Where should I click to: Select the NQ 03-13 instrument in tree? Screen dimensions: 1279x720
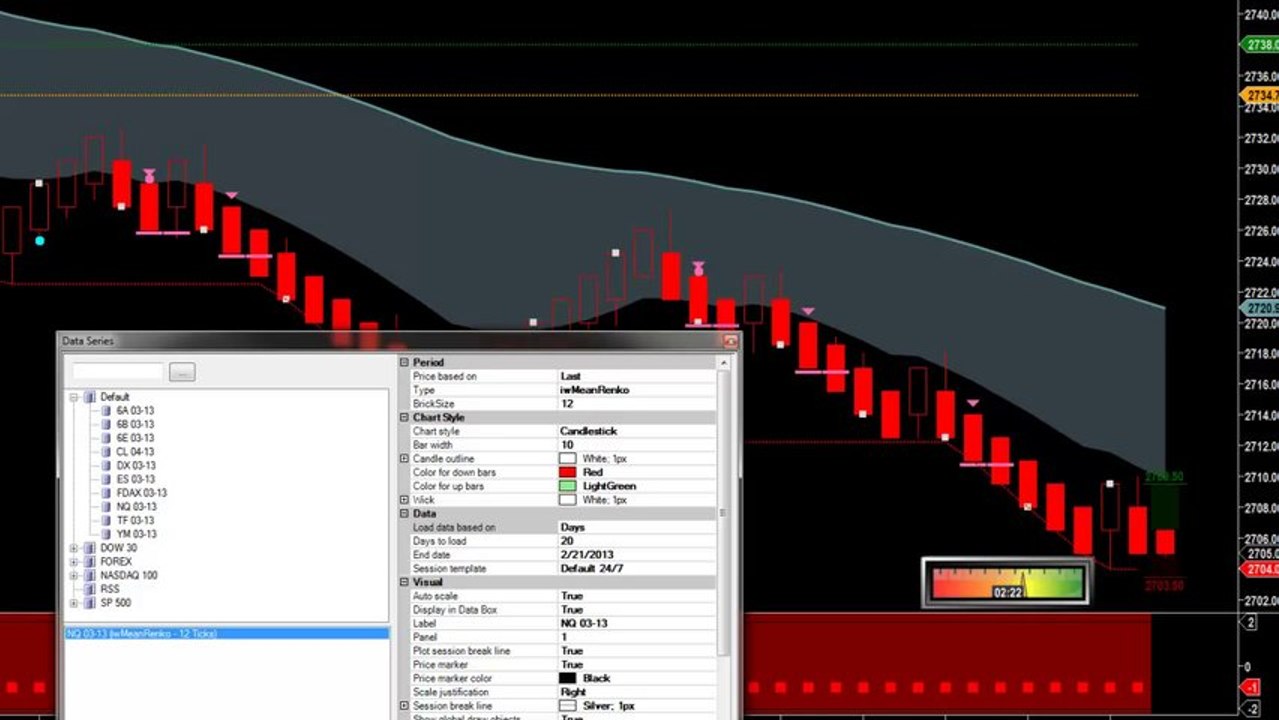(136, 507)
